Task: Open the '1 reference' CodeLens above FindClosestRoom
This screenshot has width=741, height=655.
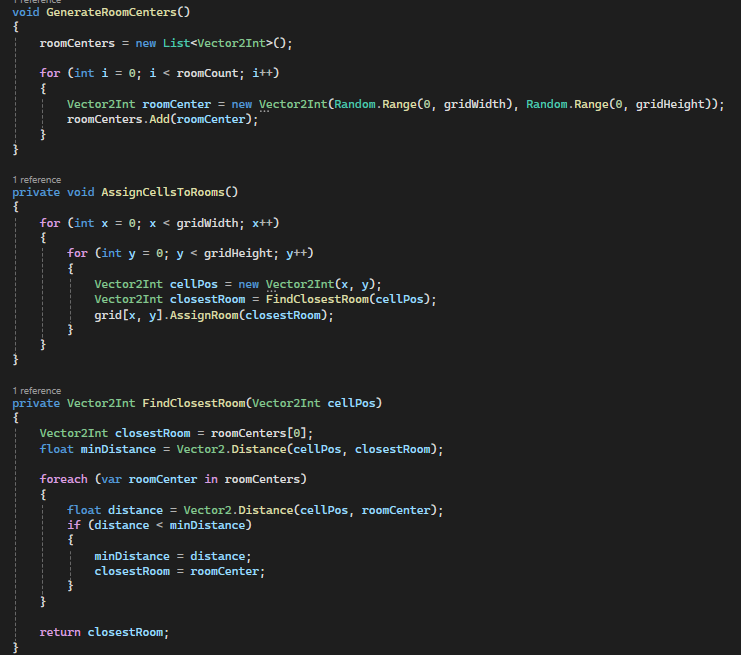Action: point(36,390)
